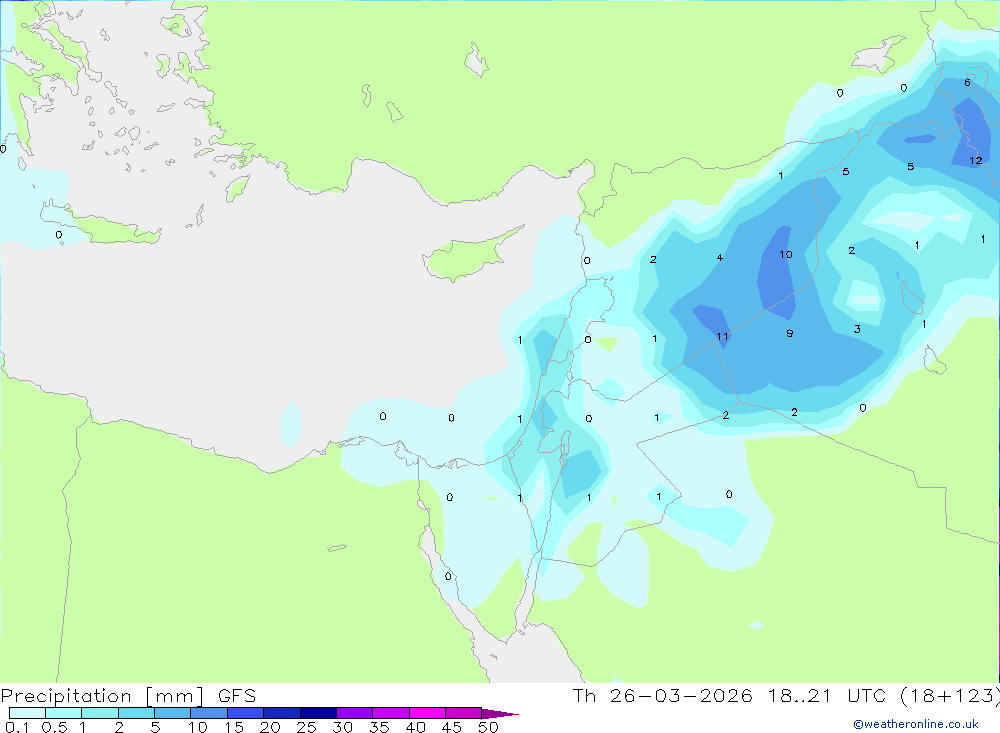
Task: Click the 45–50 mm legend color box
Action: [x=464, y=713]
